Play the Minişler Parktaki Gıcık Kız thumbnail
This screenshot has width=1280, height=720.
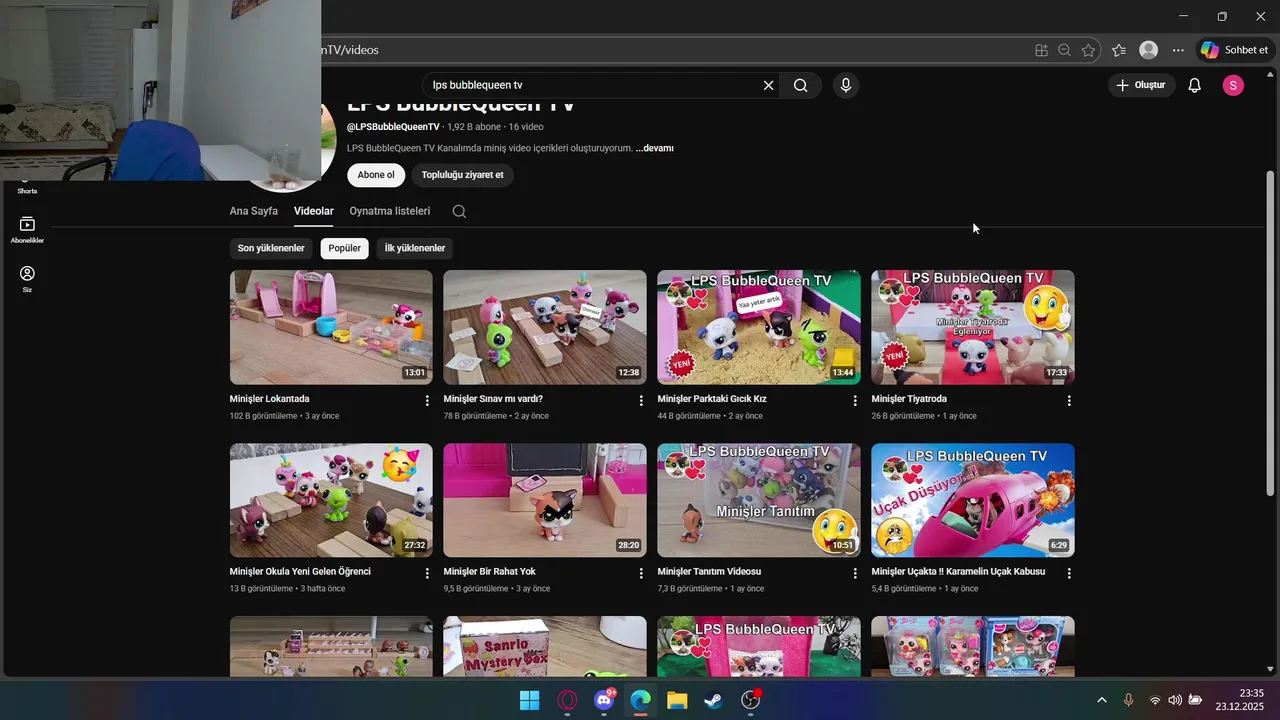click(759, 327)
